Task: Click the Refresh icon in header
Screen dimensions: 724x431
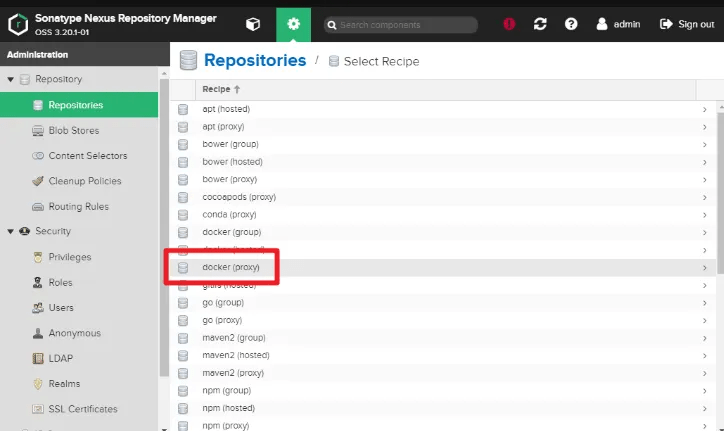Action: click(541, 24)
